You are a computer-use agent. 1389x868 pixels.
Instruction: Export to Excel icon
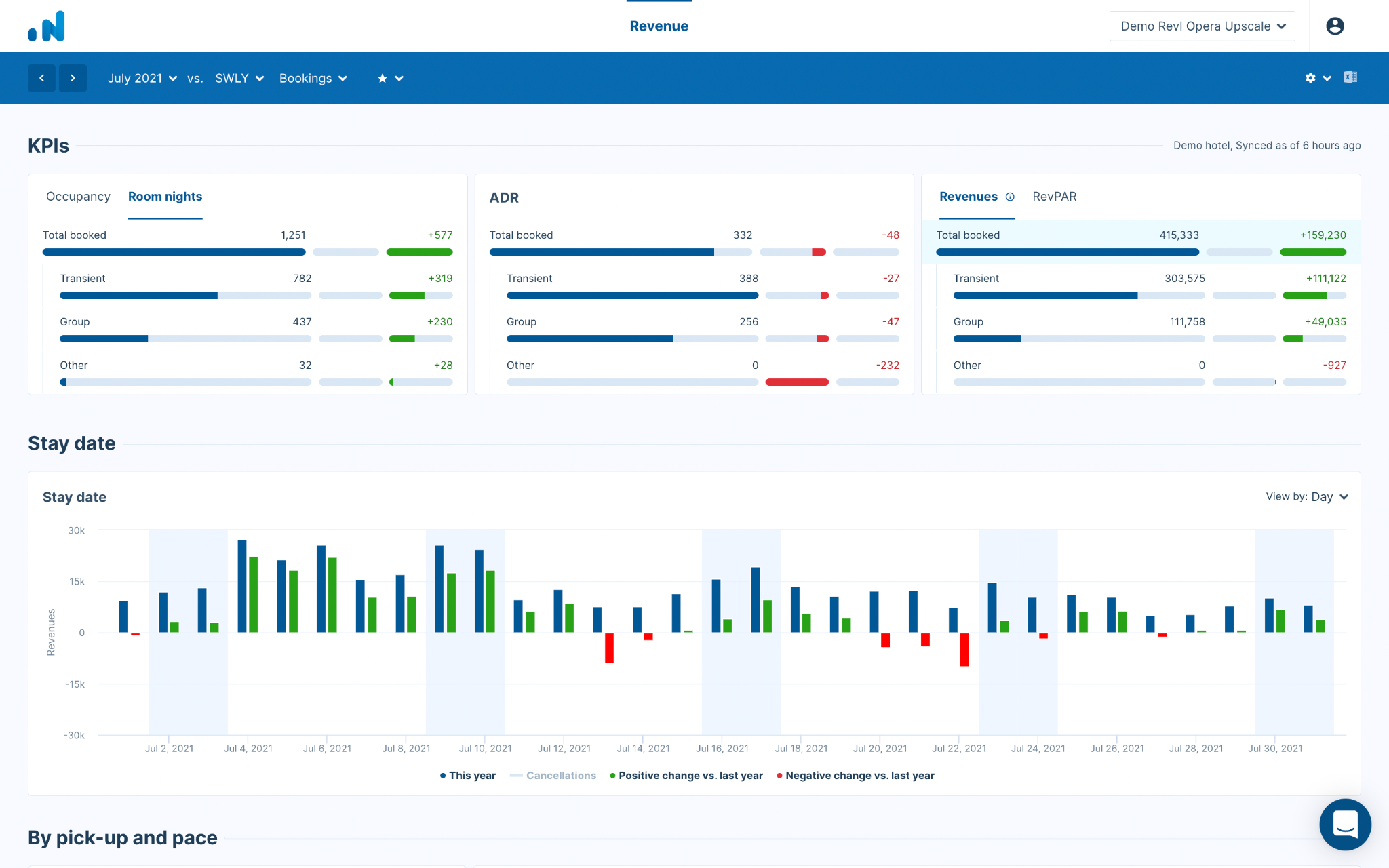tap(1350, 77)
